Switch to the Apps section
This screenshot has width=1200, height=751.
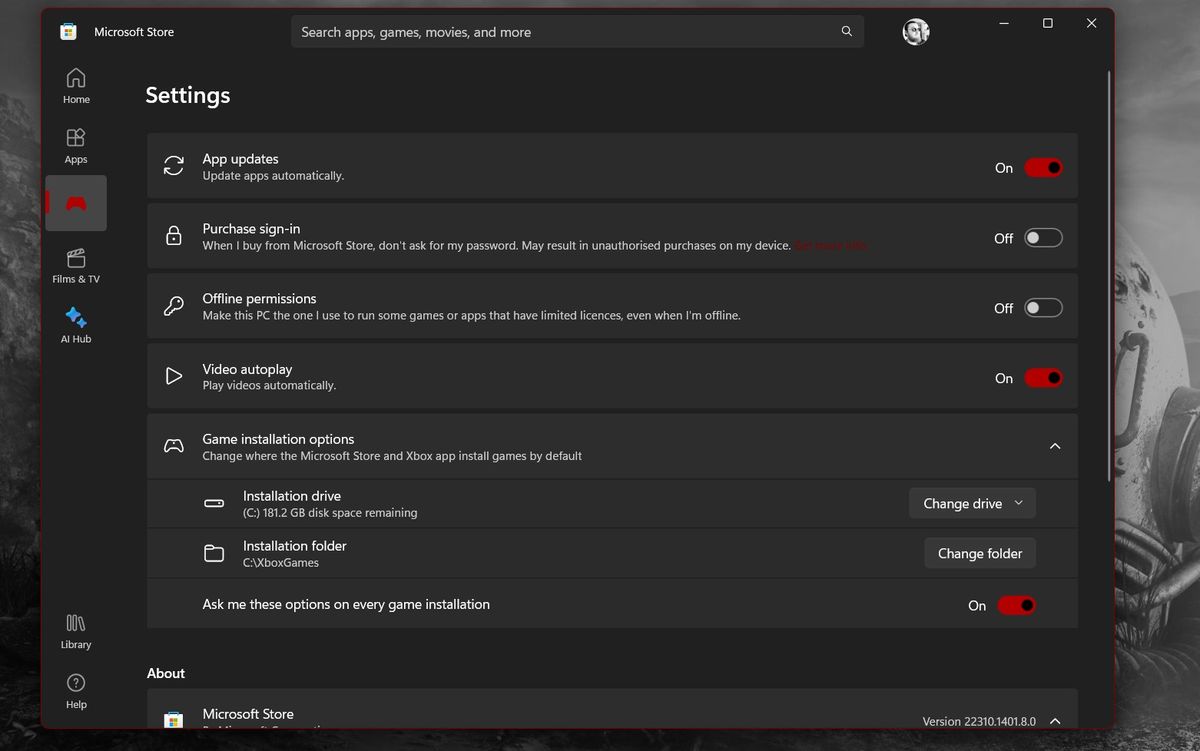tap(75, 145)
